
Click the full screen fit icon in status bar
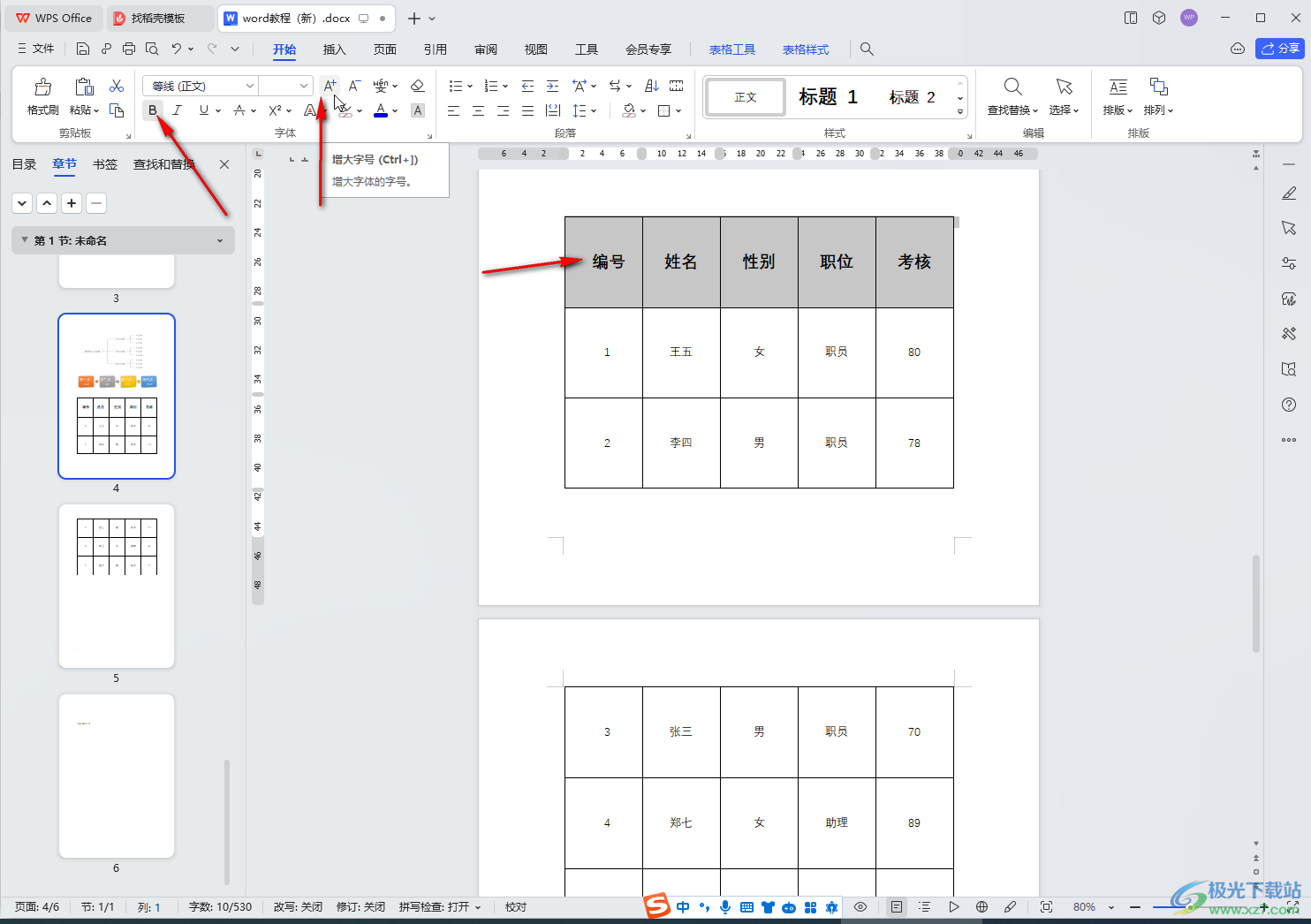click(x=1046, y=907)
